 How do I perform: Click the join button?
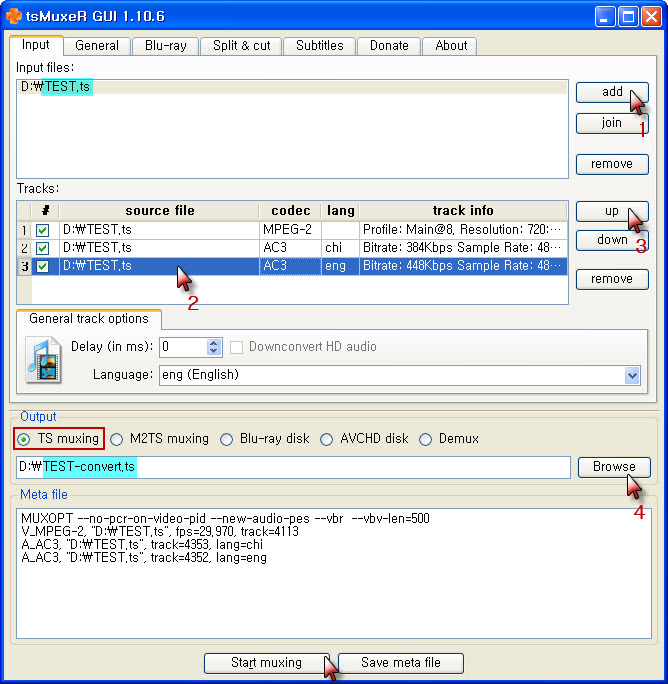pyautogui.click(x=612, y=123)
